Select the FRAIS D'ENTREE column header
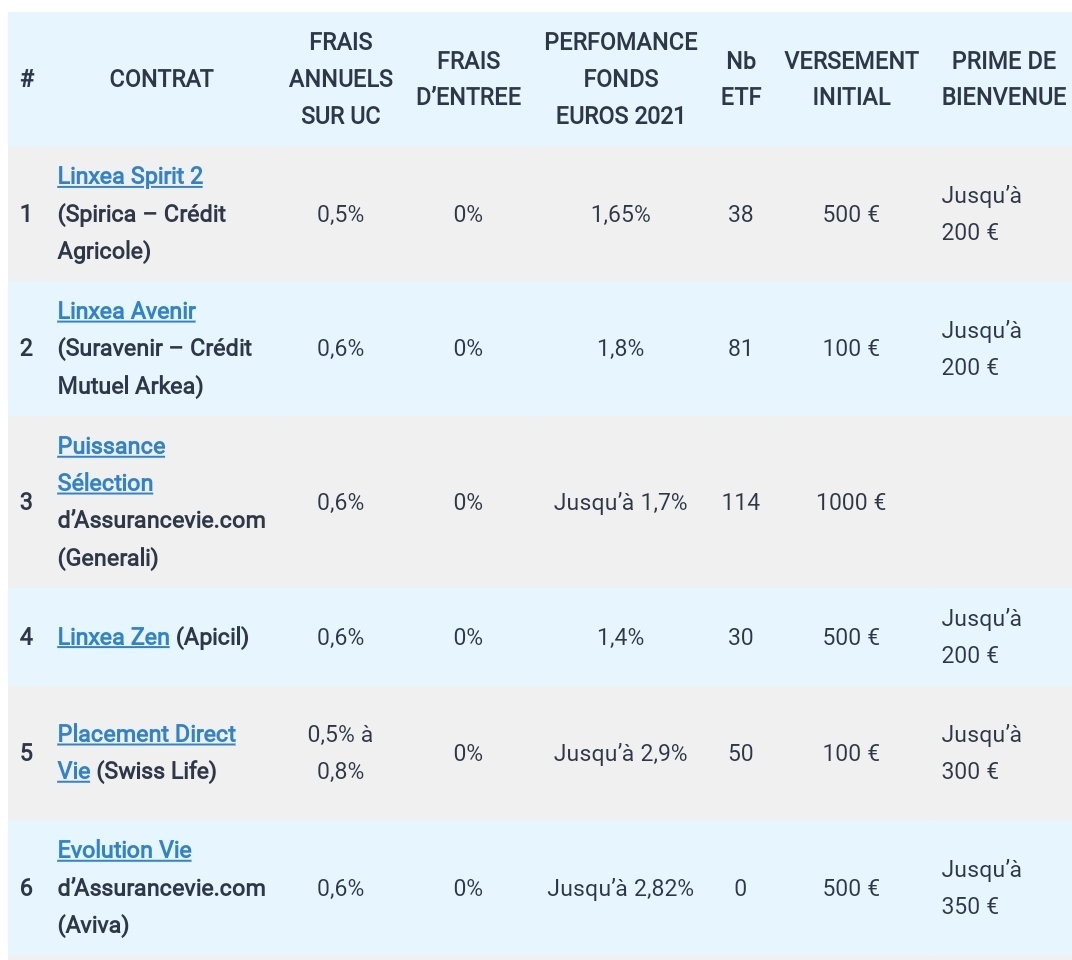Viewport: 1072px width, 960px height. (x=468, y=79)
